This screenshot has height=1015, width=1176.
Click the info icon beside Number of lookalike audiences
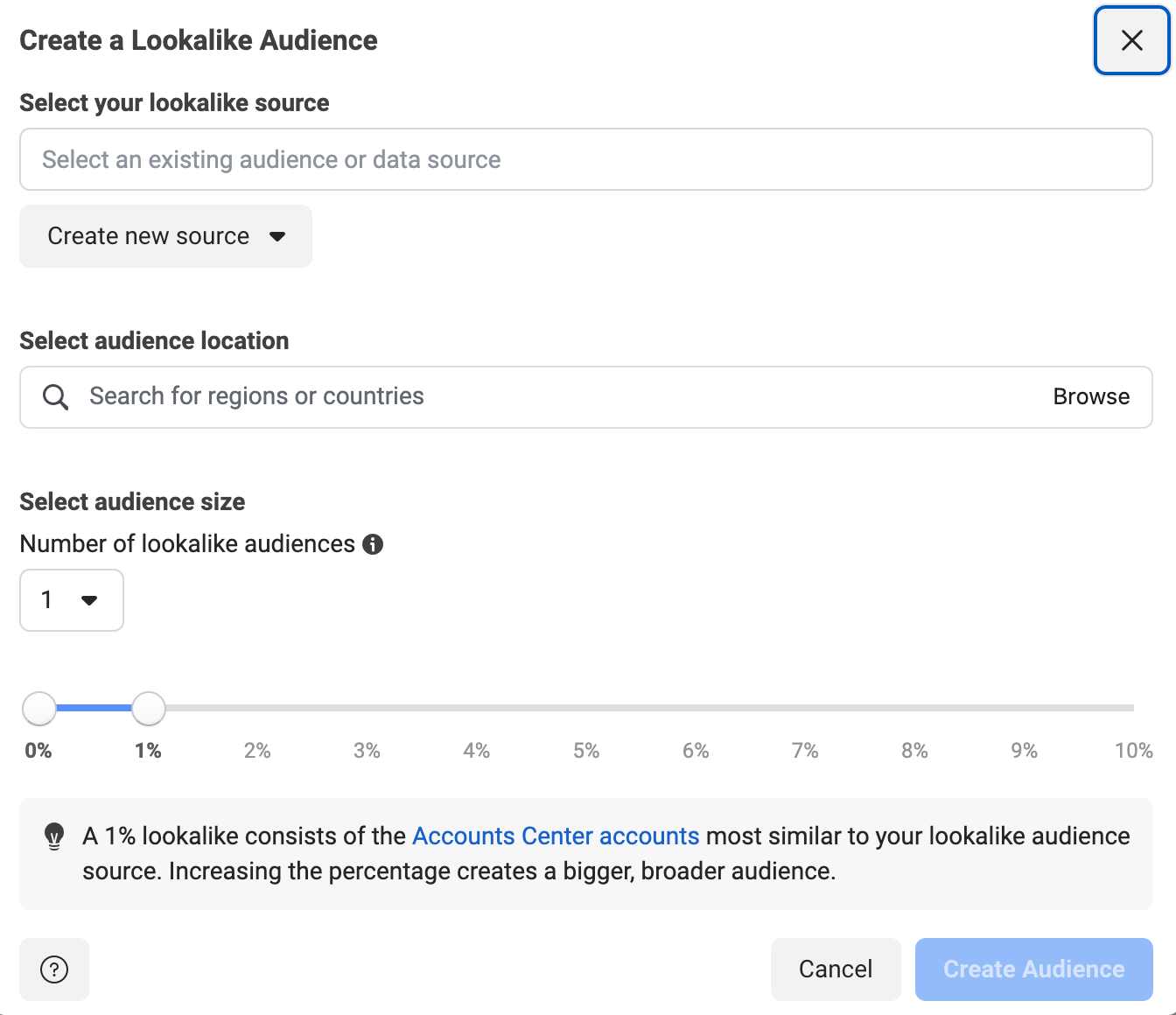point(373,544)
